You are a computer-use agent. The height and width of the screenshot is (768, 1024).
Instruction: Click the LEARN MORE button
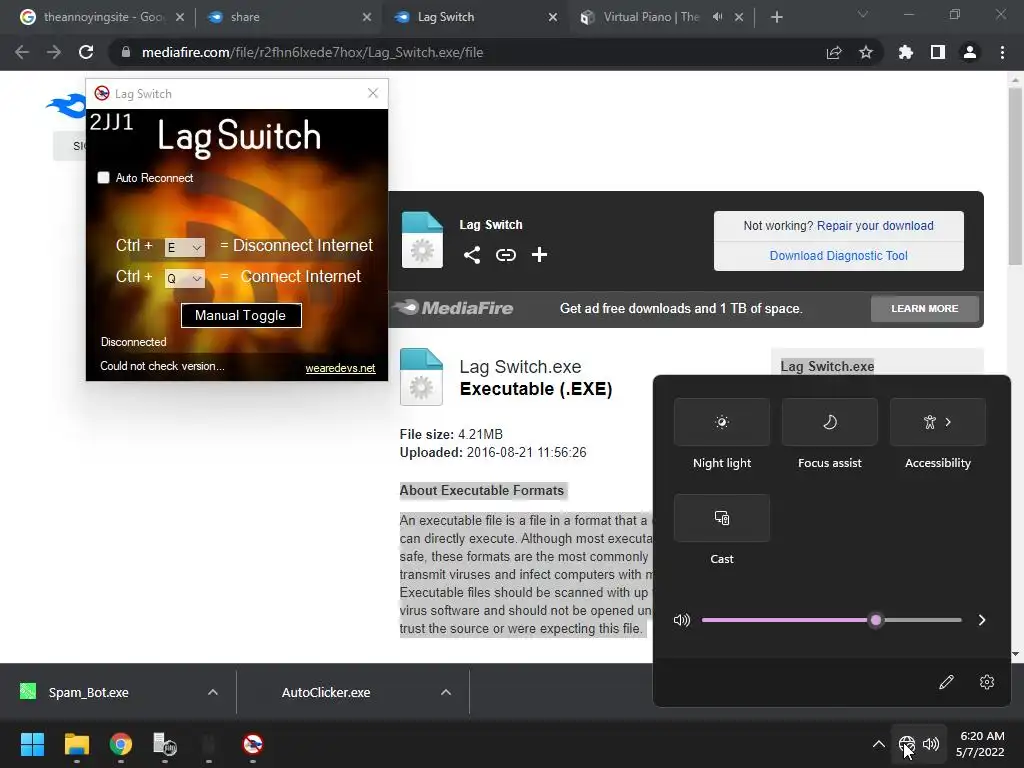(x=925, y=308)
